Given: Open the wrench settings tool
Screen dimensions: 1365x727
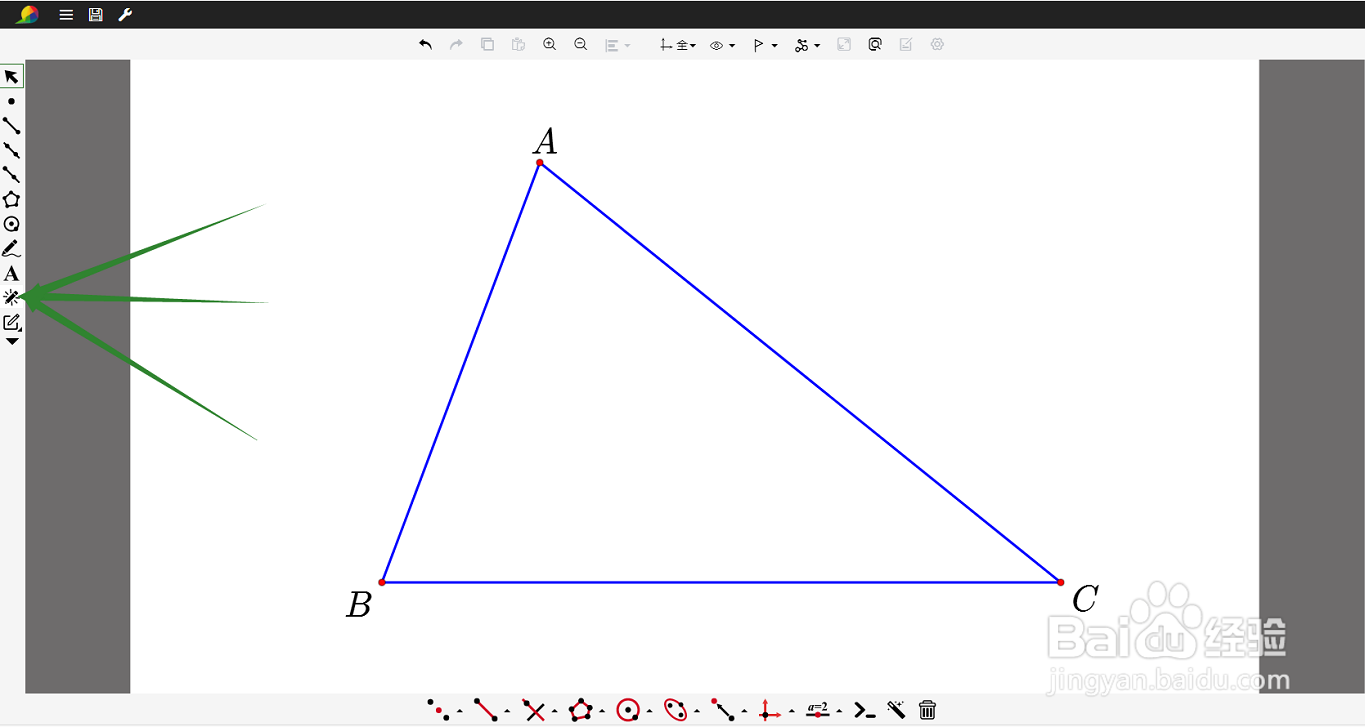Looking at the screenshot, I should (125, 15).
